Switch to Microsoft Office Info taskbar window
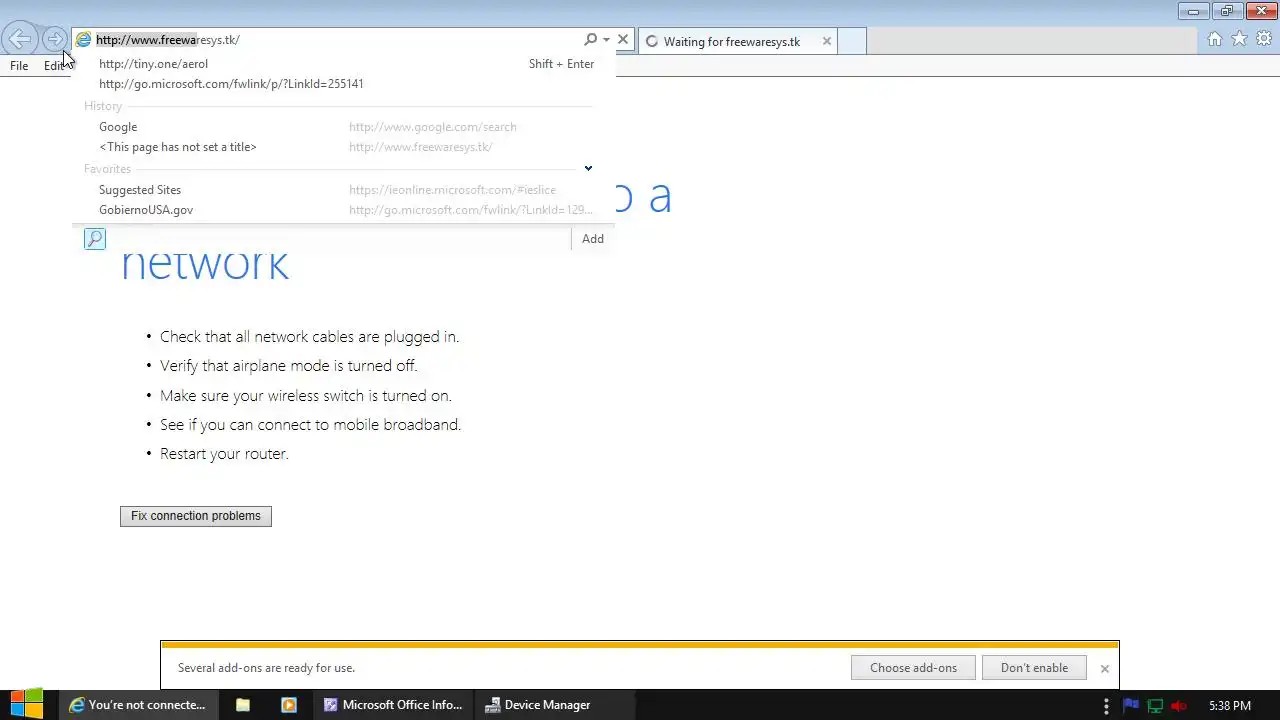Viewport: 1280px width, 720px height. (x=394, y=705)
